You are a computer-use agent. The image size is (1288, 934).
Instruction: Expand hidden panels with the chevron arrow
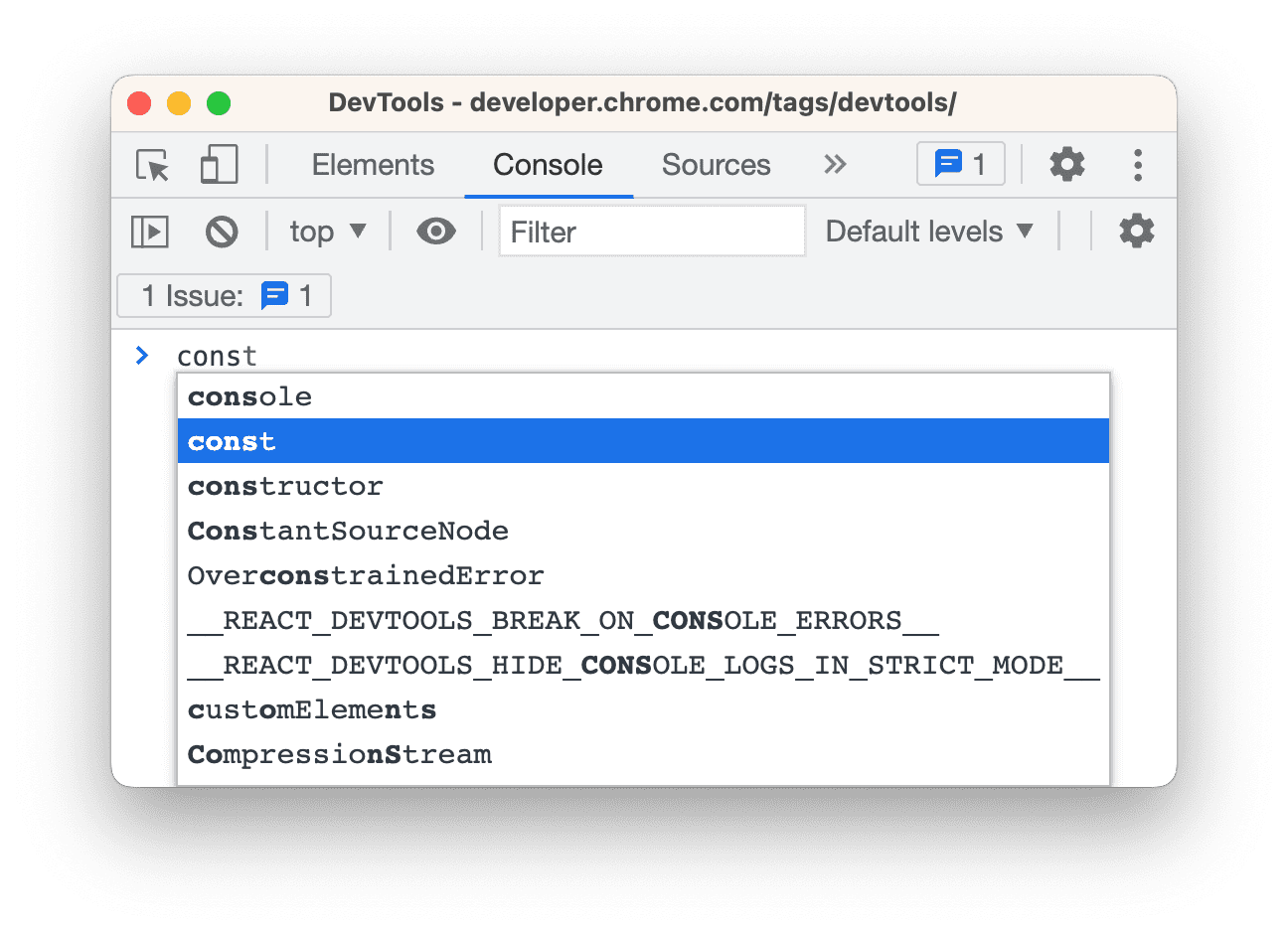[835, 165]
